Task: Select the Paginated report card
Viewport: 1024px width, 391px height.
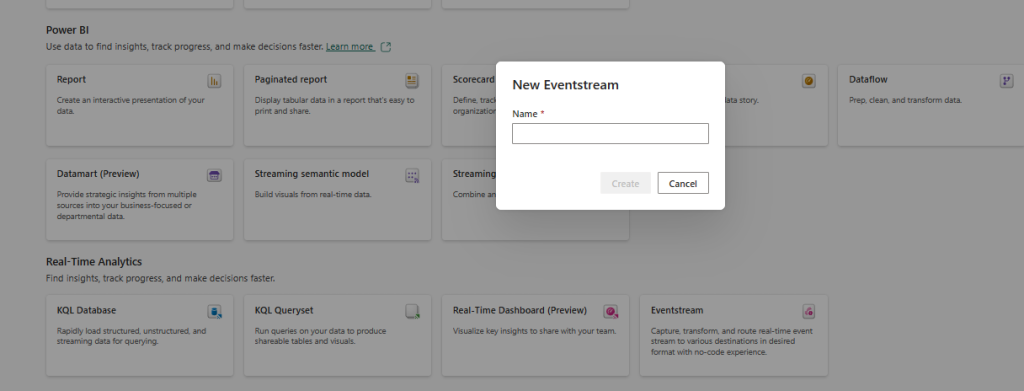Action: pyautogui.click(x=338, y=105)
